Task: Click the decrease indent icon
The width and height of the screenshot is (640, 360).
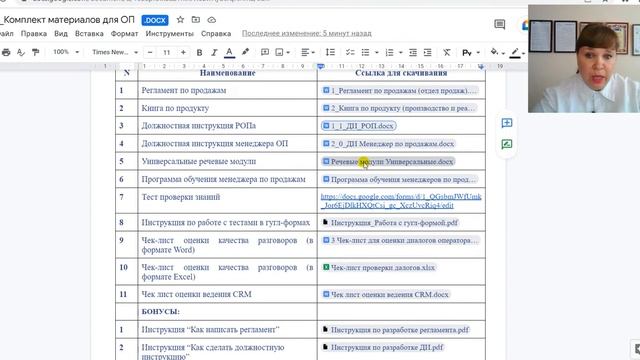Action: [x=413, y=52]
